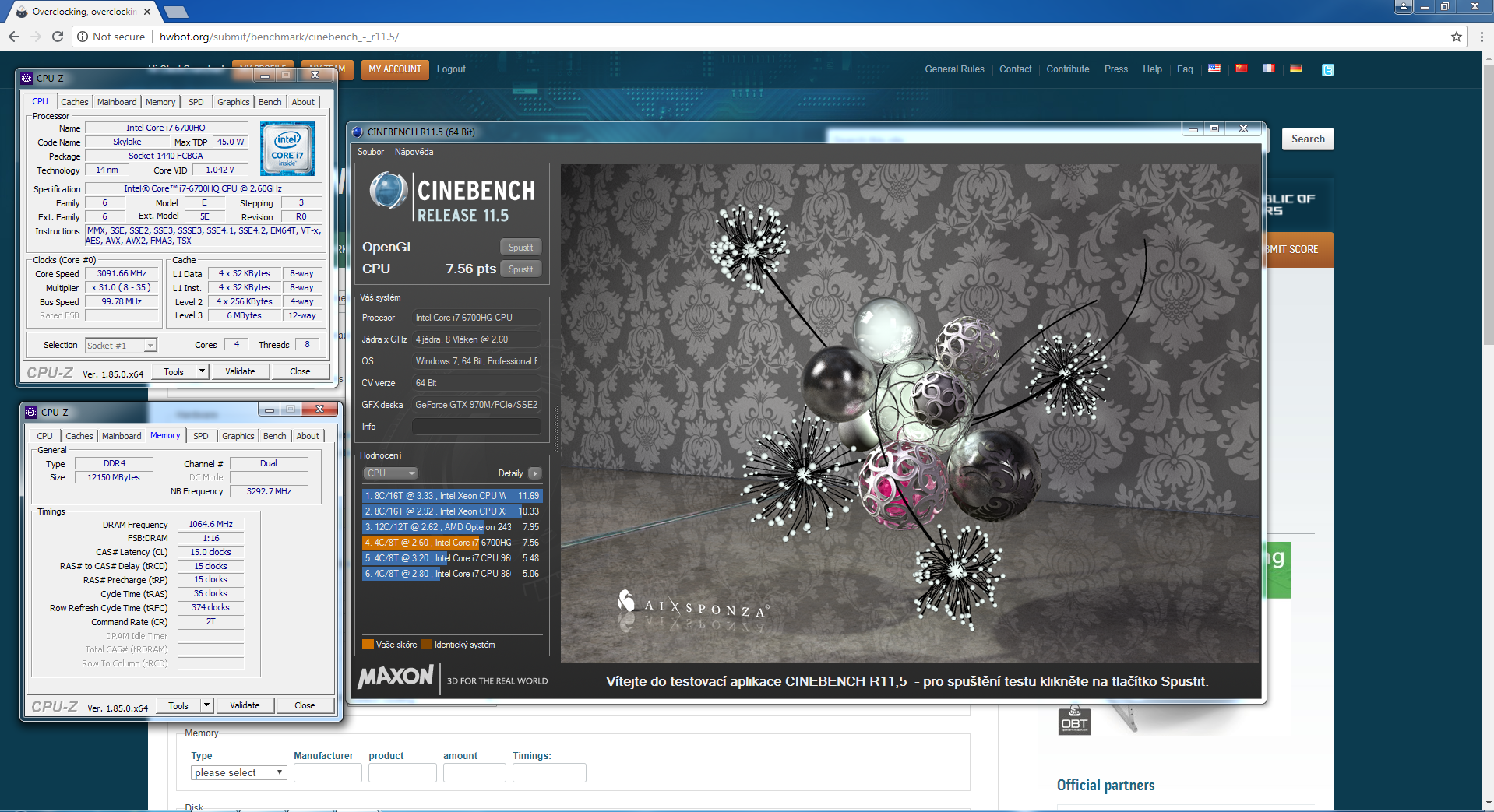
Task: Click the Cinebench Info field
Action: click(476, 427)
